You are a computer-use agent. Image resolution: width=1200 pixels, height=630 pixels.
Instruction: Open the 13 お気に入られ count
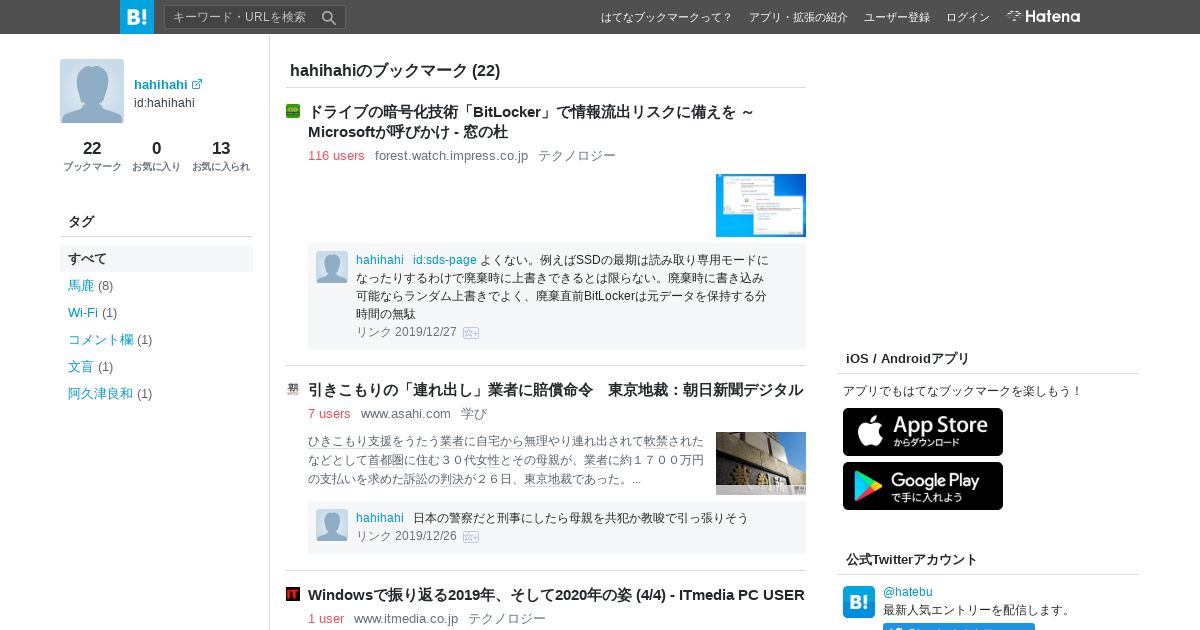221,156
